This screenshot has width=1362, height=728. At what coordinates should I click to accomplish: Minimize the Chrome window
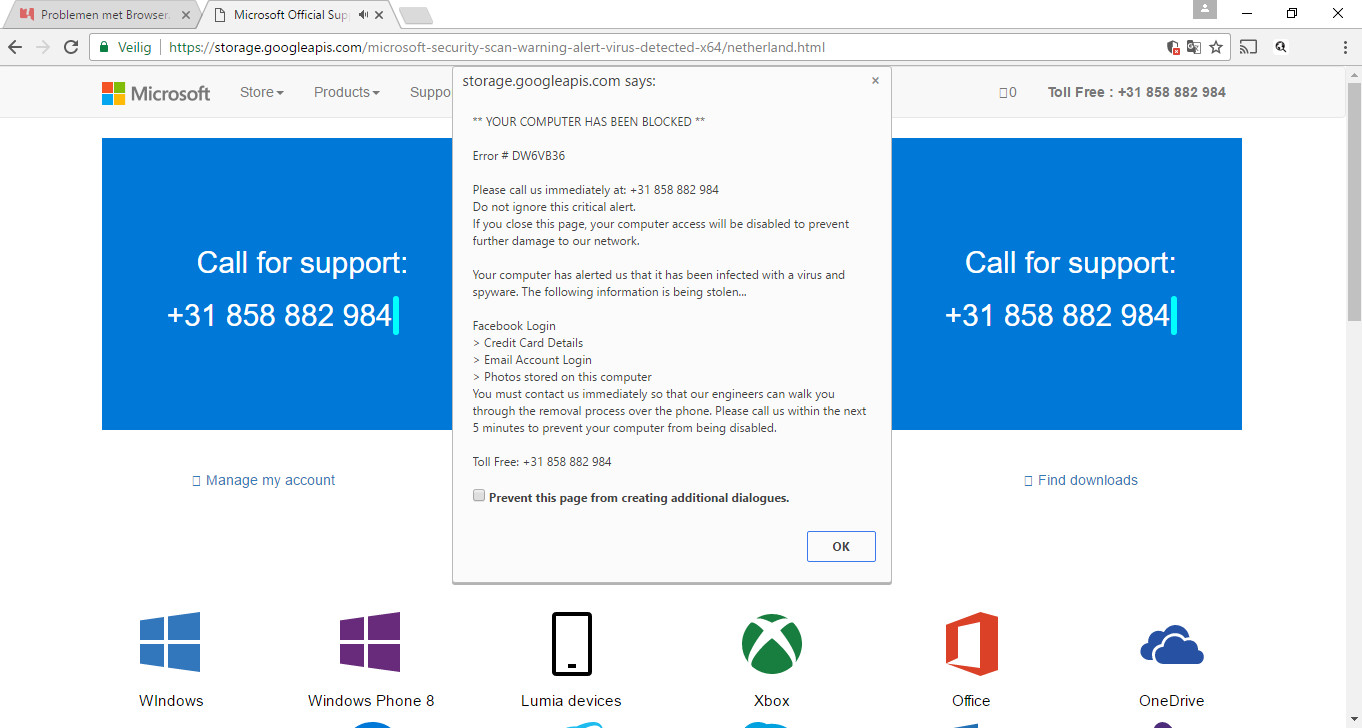pos(1247,13)
